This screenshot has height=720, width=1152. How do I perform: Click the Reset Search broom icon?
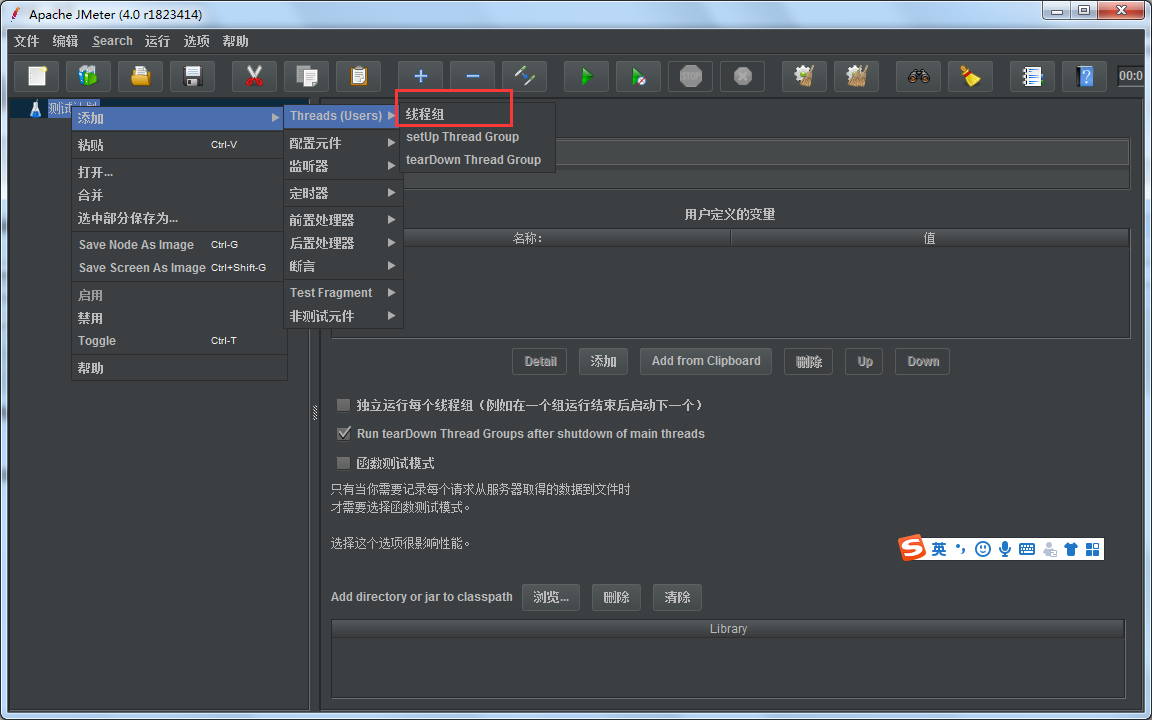[x=971, y=76]
